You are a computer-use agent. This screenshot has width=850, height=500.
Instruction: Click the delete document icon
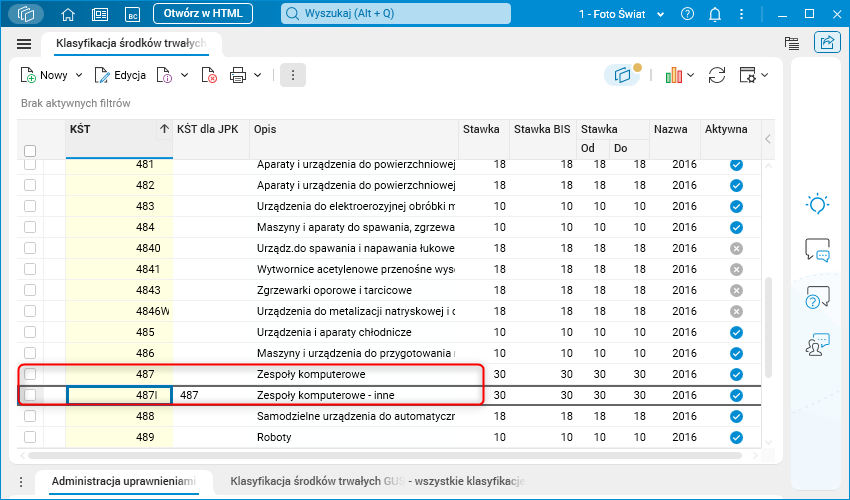209,75
